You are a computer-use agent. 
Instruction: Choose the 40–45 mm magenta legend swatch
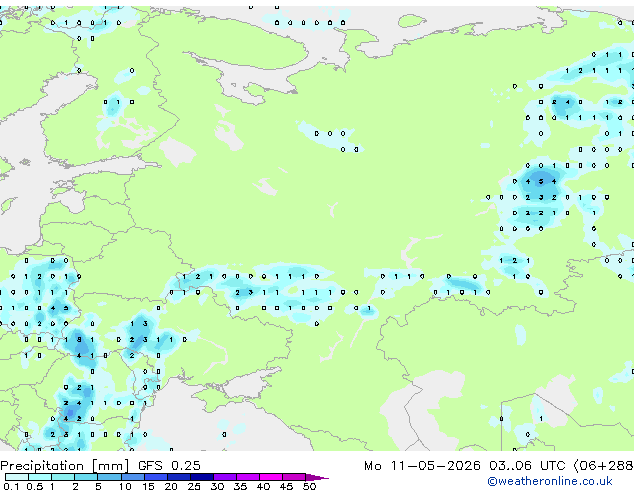coord(271,477)
